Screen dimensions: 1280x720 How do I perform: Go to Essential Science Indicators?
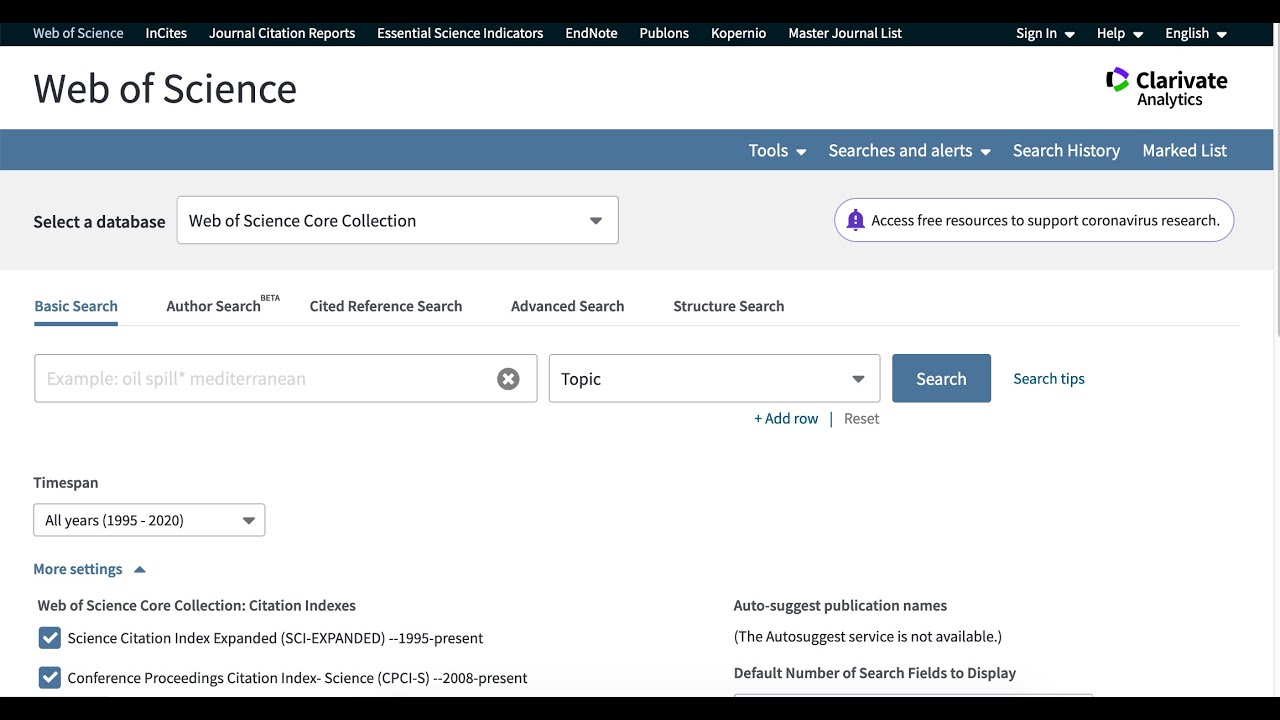click(x=460, y=33)
